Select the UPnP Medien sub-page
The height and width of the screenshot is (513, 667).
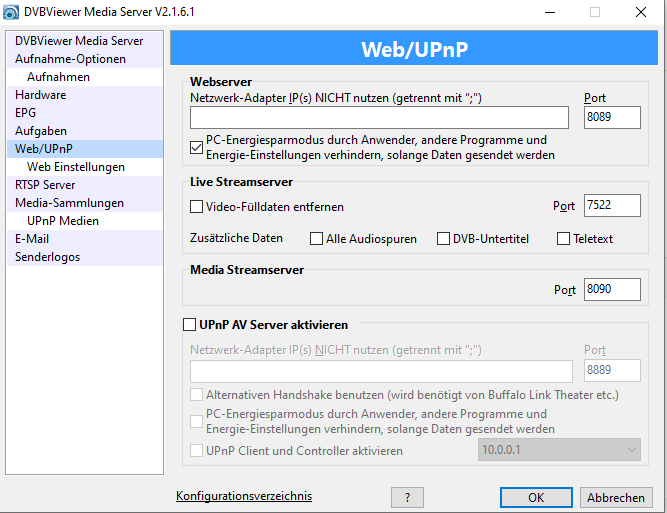pyautogui.click(x=85, y=221)
